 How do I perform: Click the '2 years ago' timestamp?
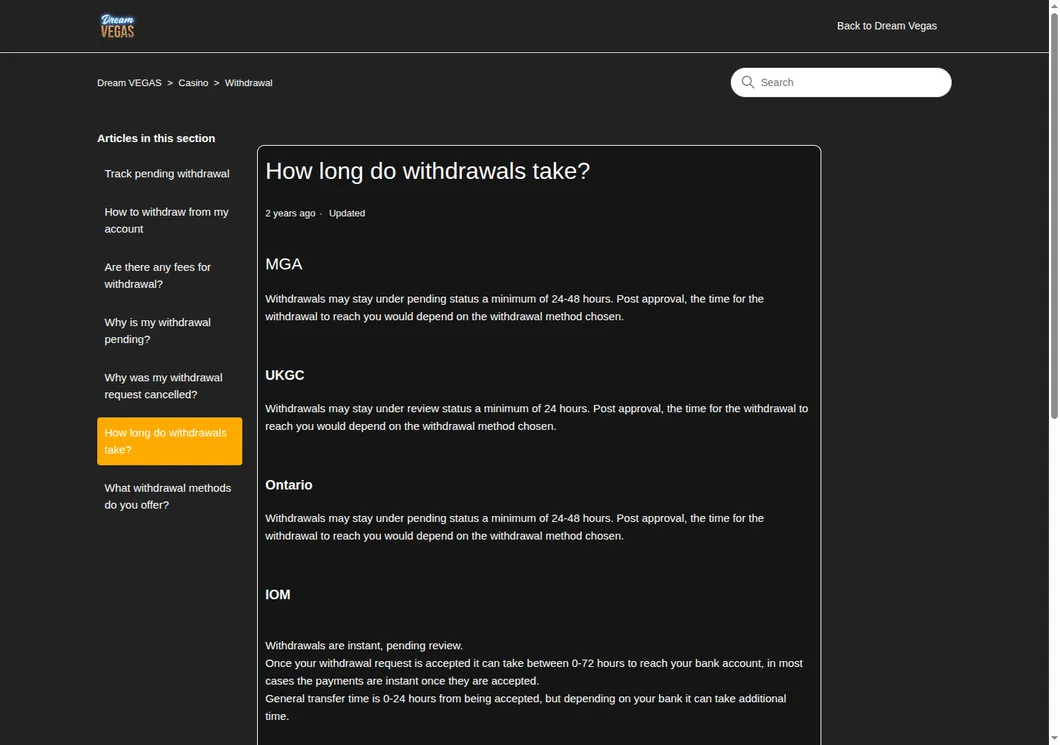[290, 213]
